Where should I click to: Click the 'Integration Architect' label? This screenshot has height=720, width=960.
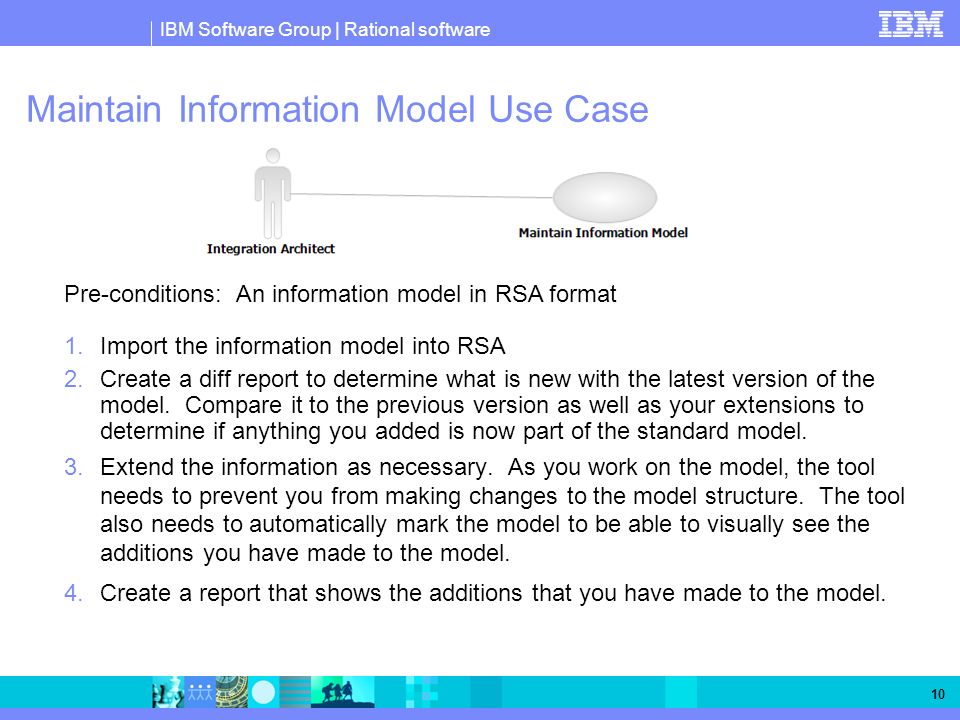coord(271,249)
